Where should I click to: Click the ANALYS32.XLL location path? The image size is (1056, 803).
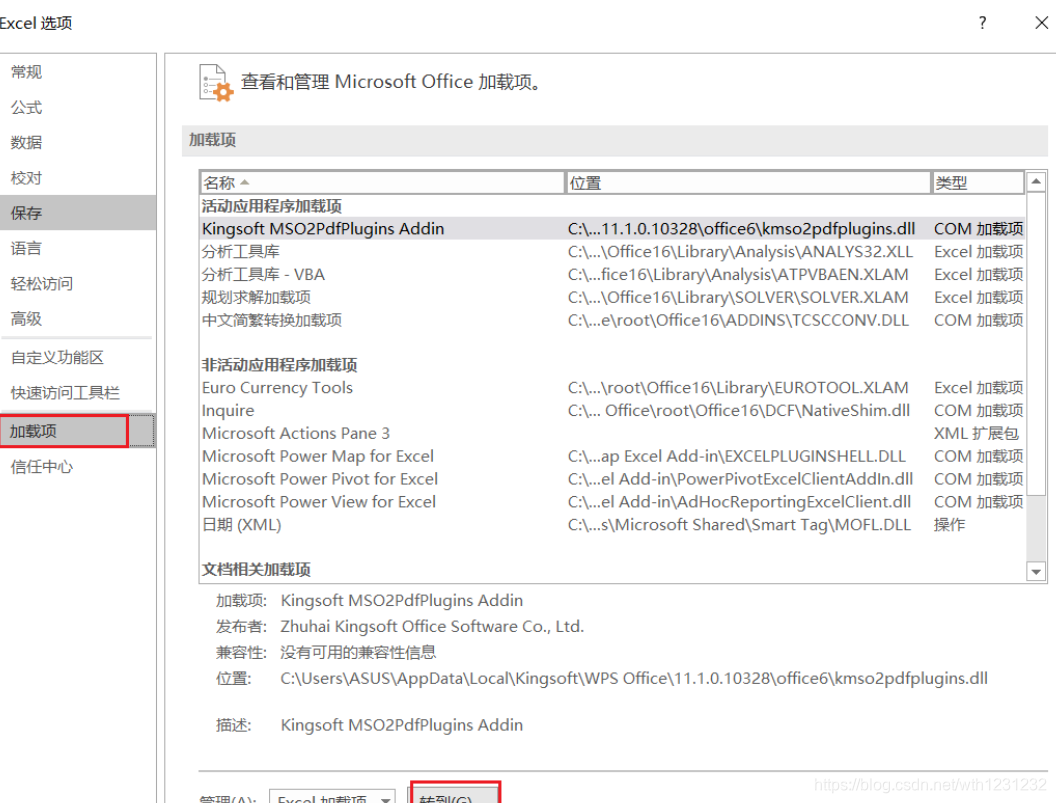pos(740,252)
